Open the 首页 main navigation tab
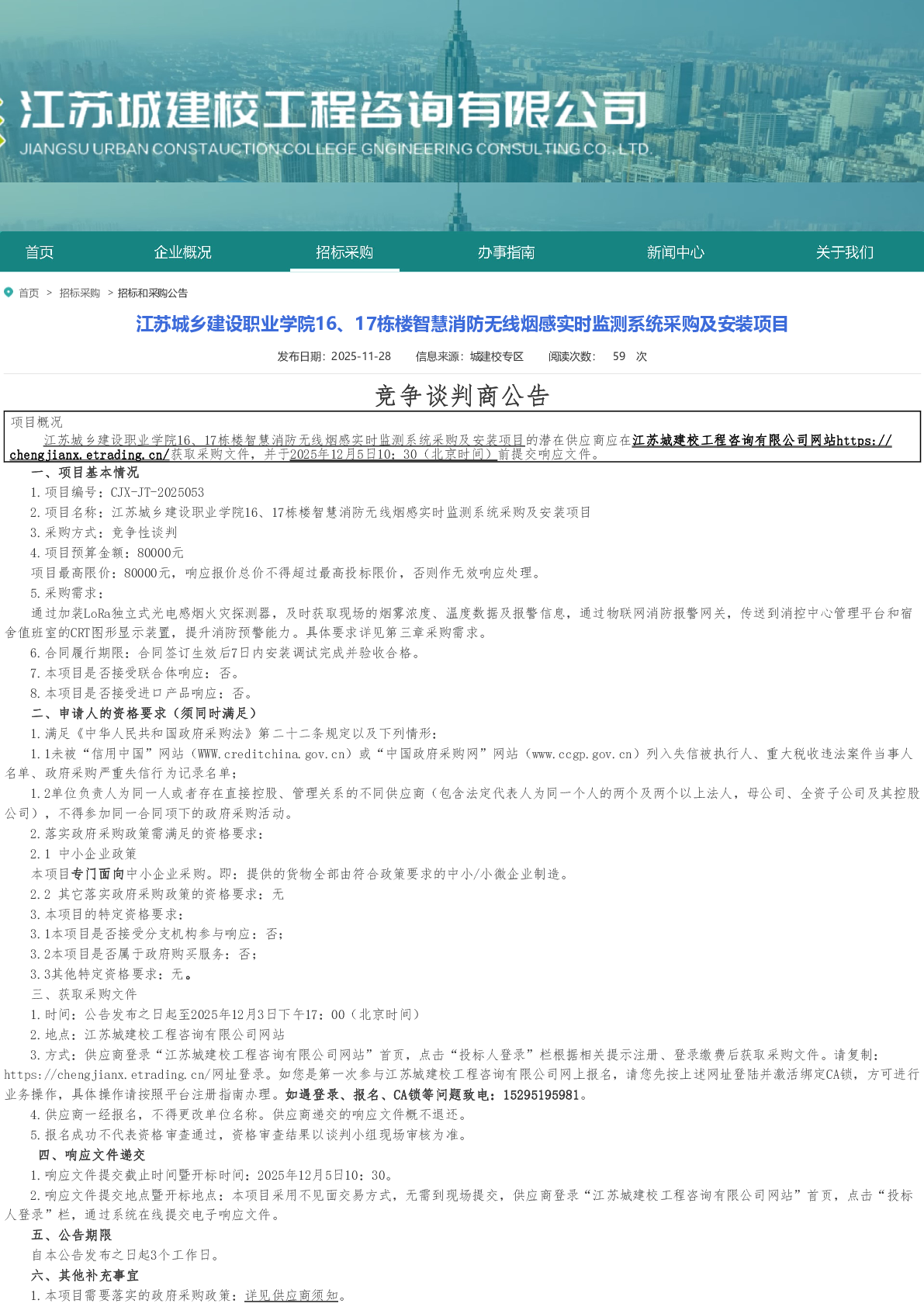 click(x=40, y=252)
